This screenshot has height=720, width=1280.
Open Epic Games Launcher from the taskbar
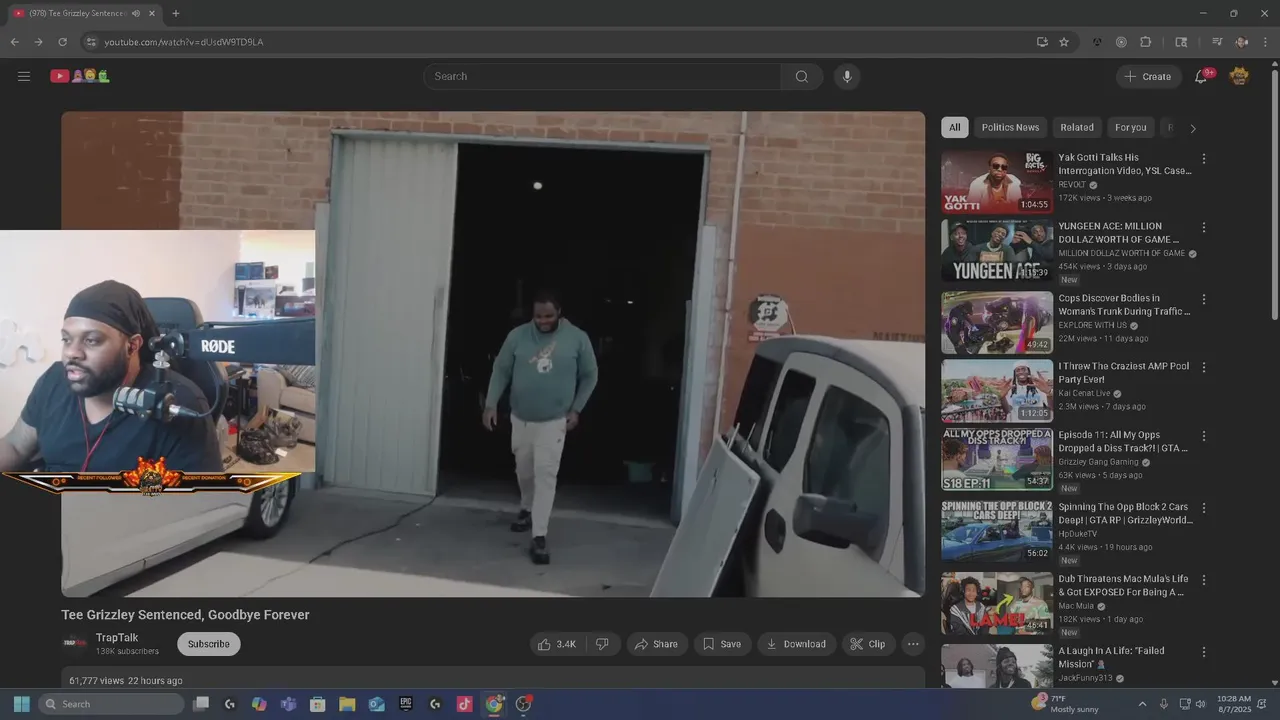(x=406, y=704)
